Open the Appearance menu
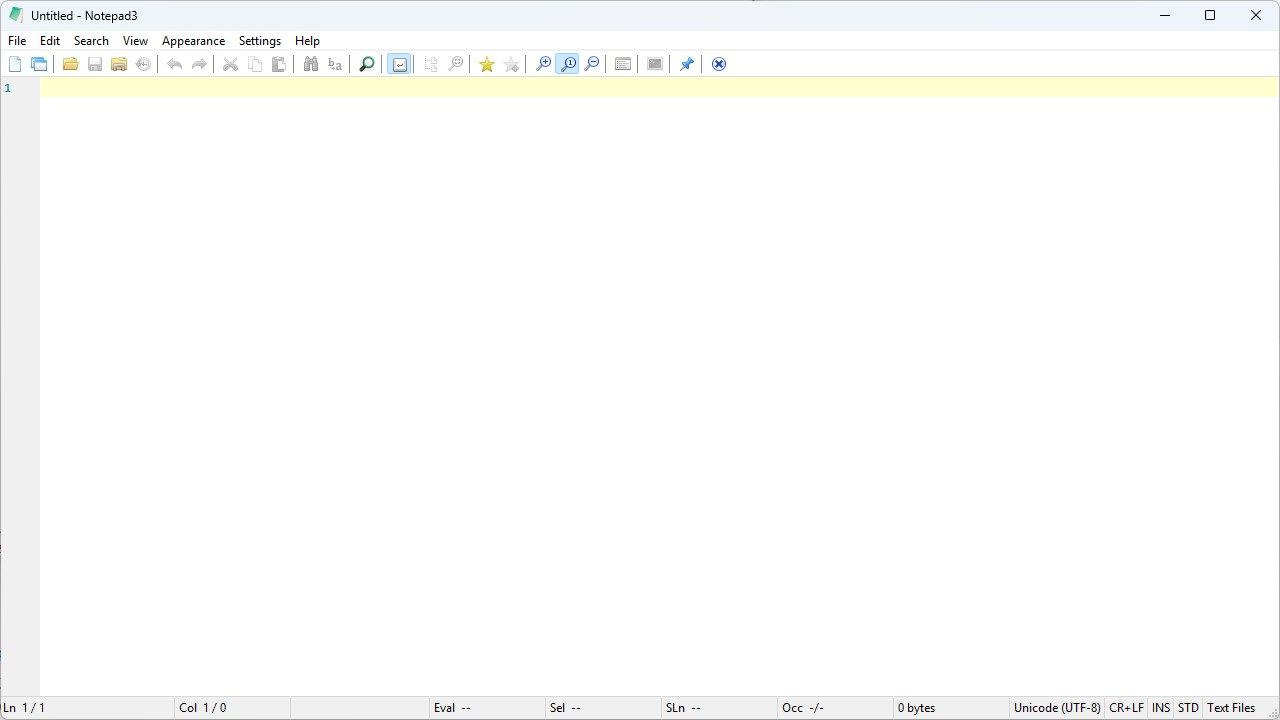Screen dimensions: 1280x720 pyautogui.click(x=193, y=41)
